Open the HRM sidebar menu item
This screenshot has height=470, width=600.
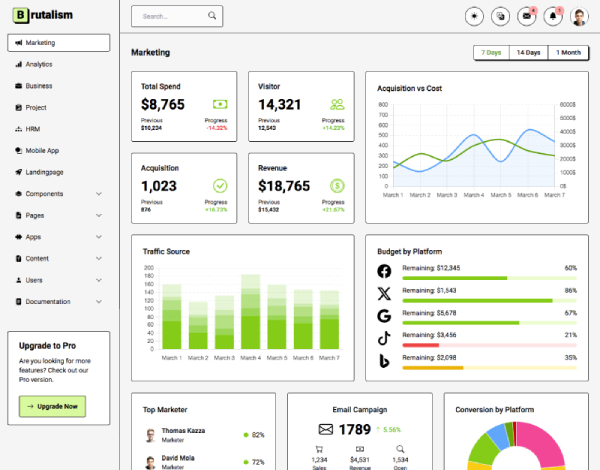(x=33, y=129)
